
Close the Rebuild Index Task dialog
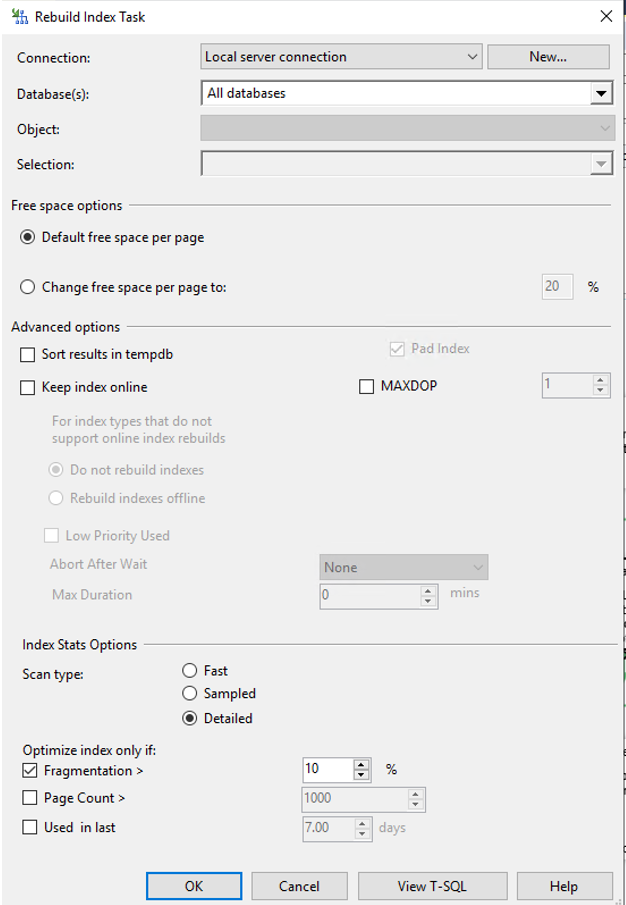click(x=605, y=16)
